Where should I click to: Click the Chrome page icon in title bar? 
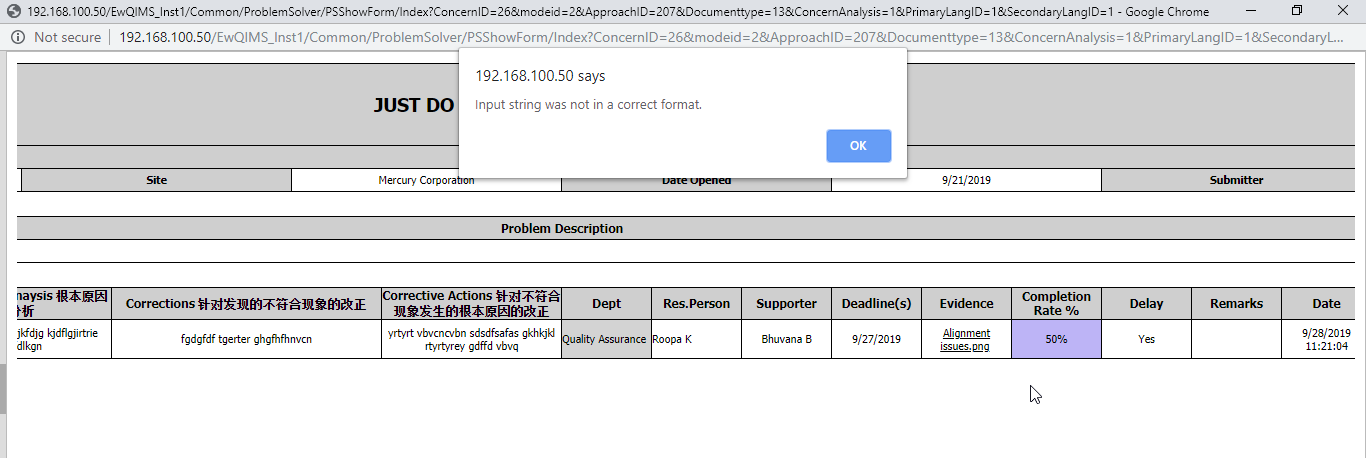[12, 12]
